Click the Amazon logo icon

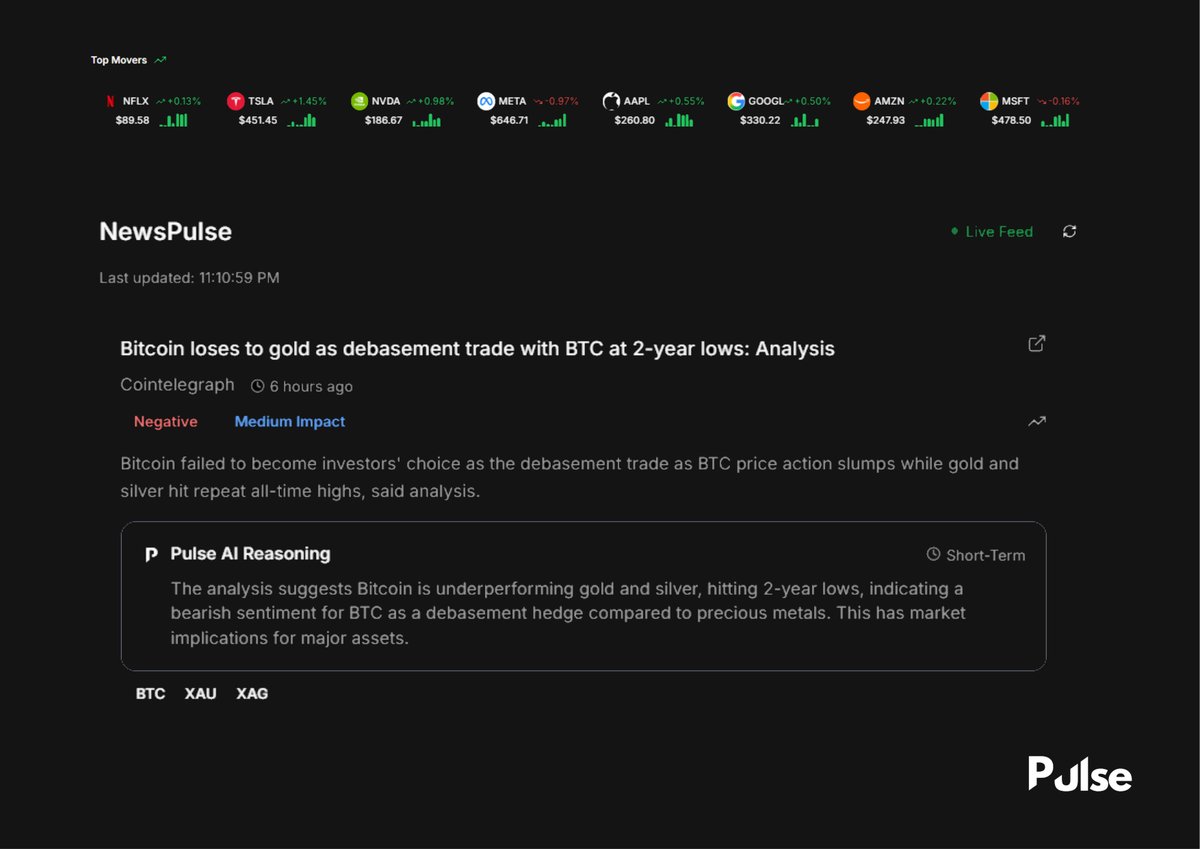[x=862, y=101]
